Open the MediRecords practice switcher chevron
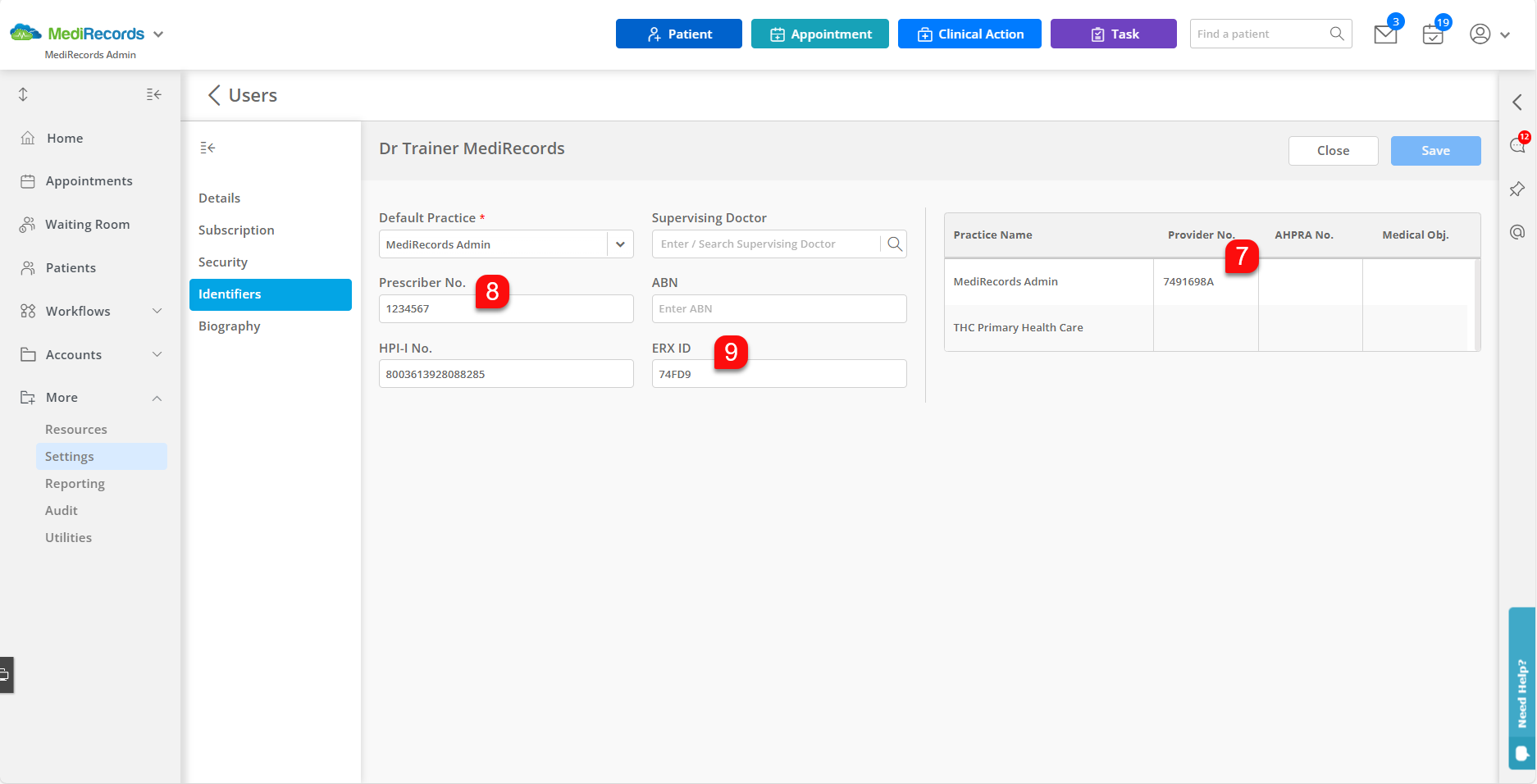The height and width of the screenshot is (784, 1537). click(158, 34)
